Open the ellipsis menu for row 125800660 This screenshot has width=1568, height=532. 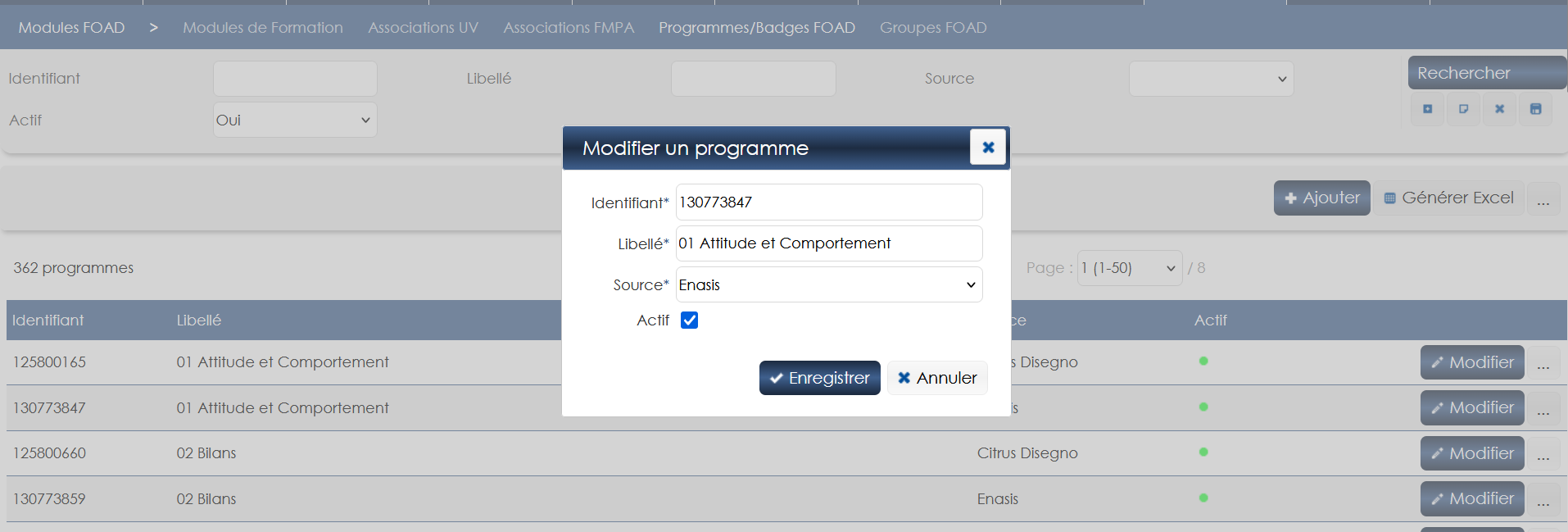[1543, 454]
